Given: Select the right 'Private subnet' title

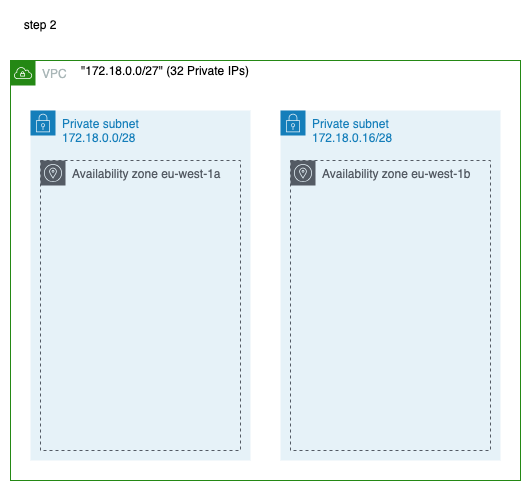Looking at the screenshot, I should pos(350,124).
